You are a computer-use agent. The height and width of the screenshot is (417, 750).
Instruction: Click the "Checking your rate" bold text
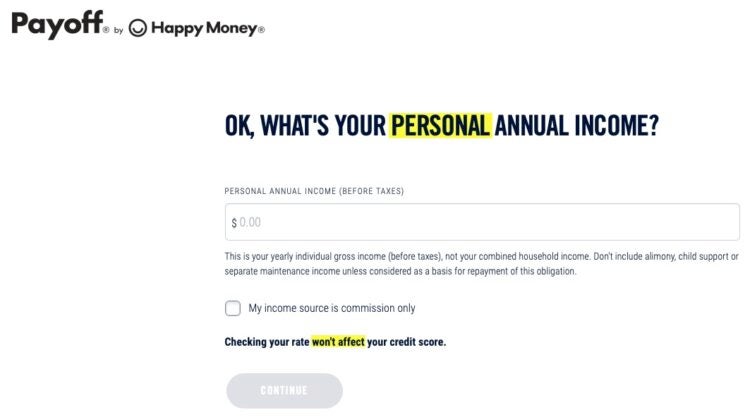[266, 342]
